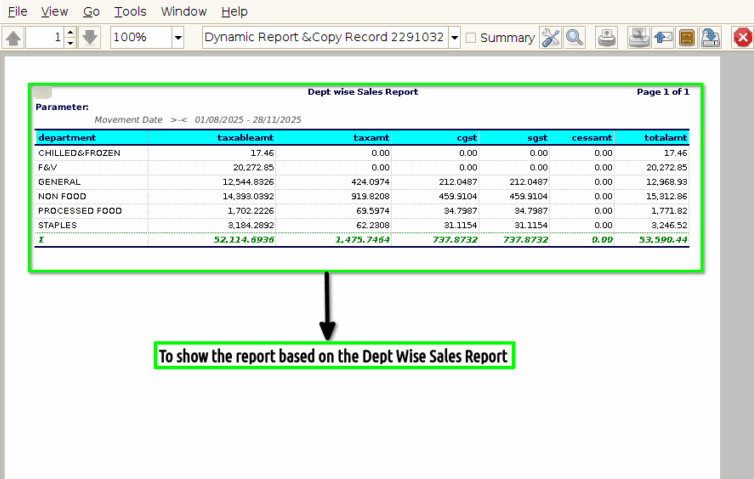Go to previous page with up arrow
The image size is (754, 479).
(x=13, y=37)
